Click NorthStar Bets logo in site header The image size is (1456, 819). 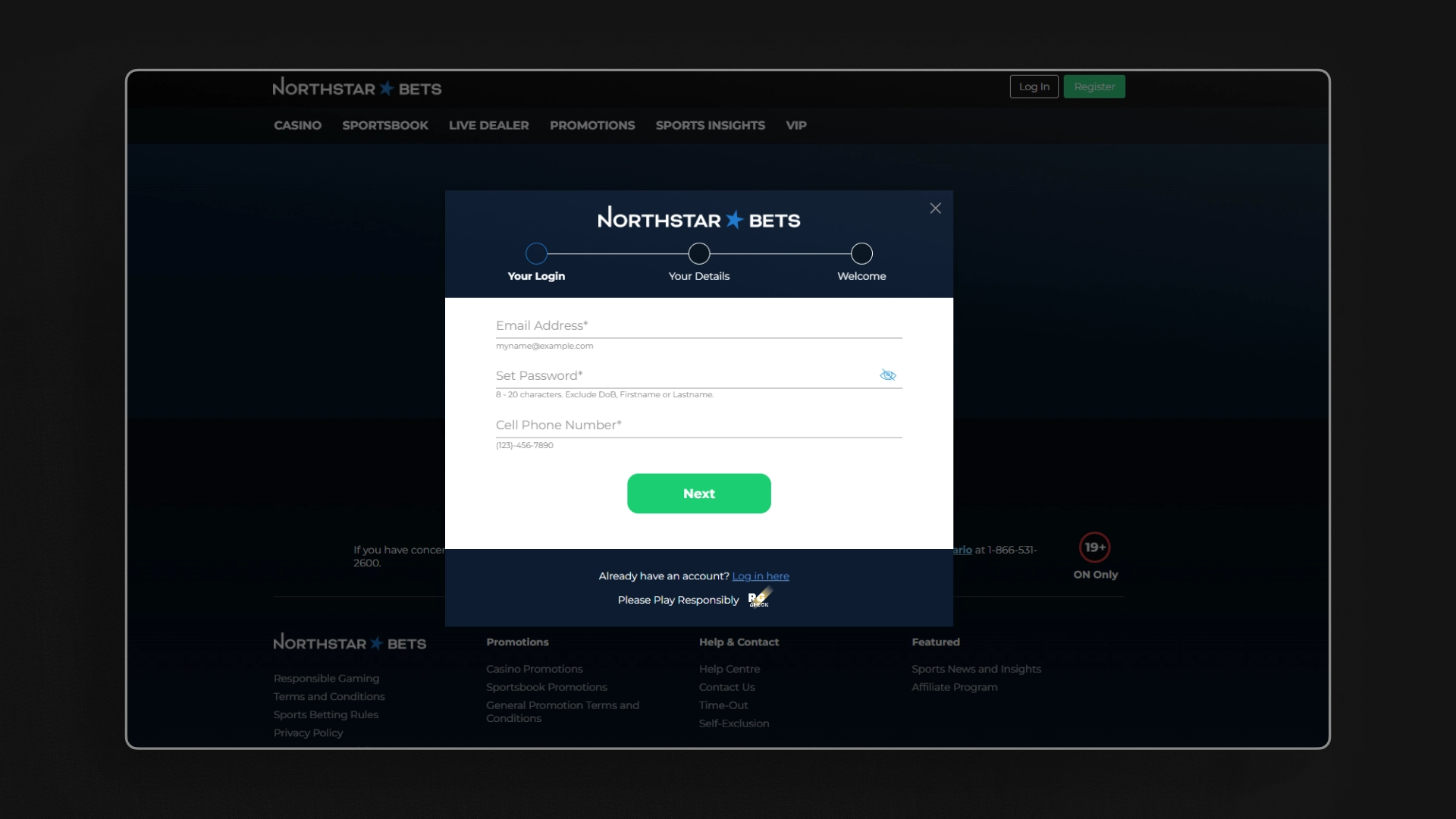tap(357, 88)
